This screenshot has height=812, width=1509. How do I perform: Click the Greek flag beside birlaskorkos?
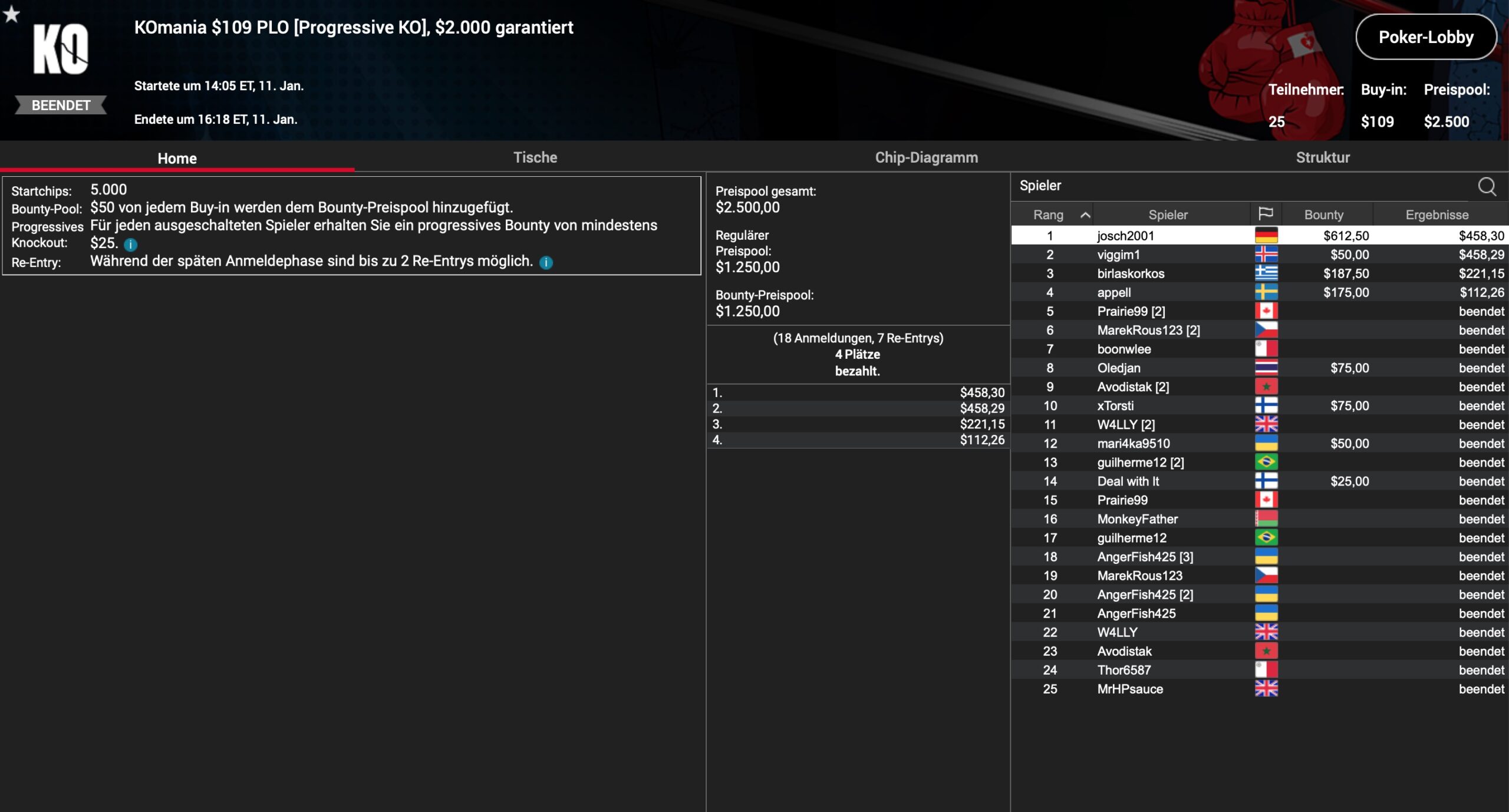coord(1266,273)
